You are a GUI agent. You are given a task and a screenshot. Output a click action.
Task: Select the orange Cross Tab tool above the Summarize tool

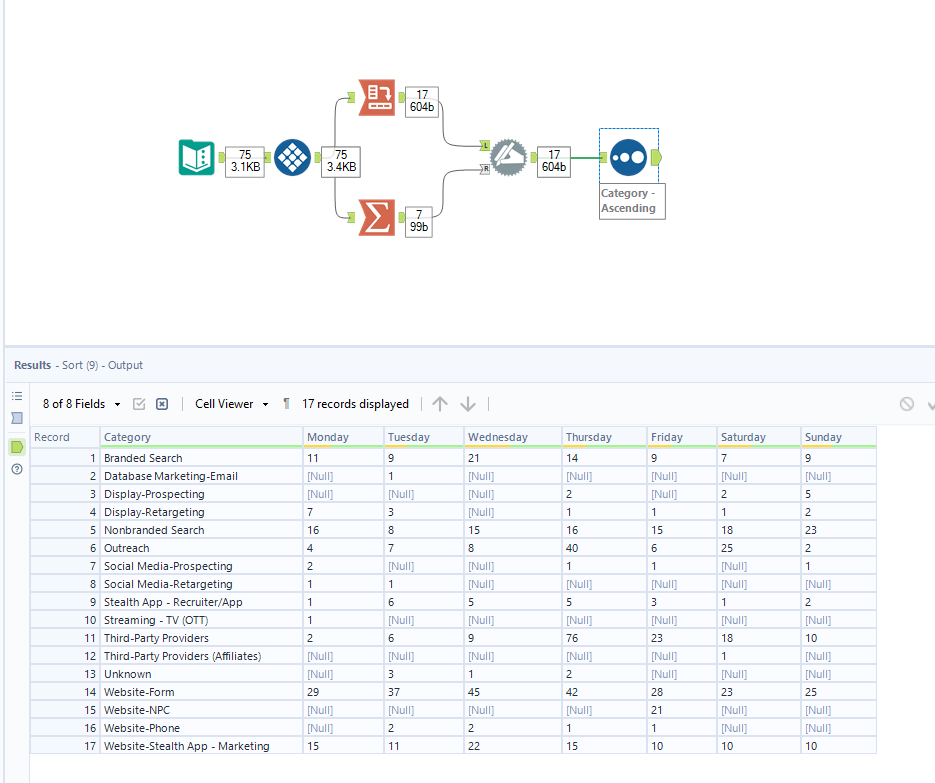tap(375, 97)
